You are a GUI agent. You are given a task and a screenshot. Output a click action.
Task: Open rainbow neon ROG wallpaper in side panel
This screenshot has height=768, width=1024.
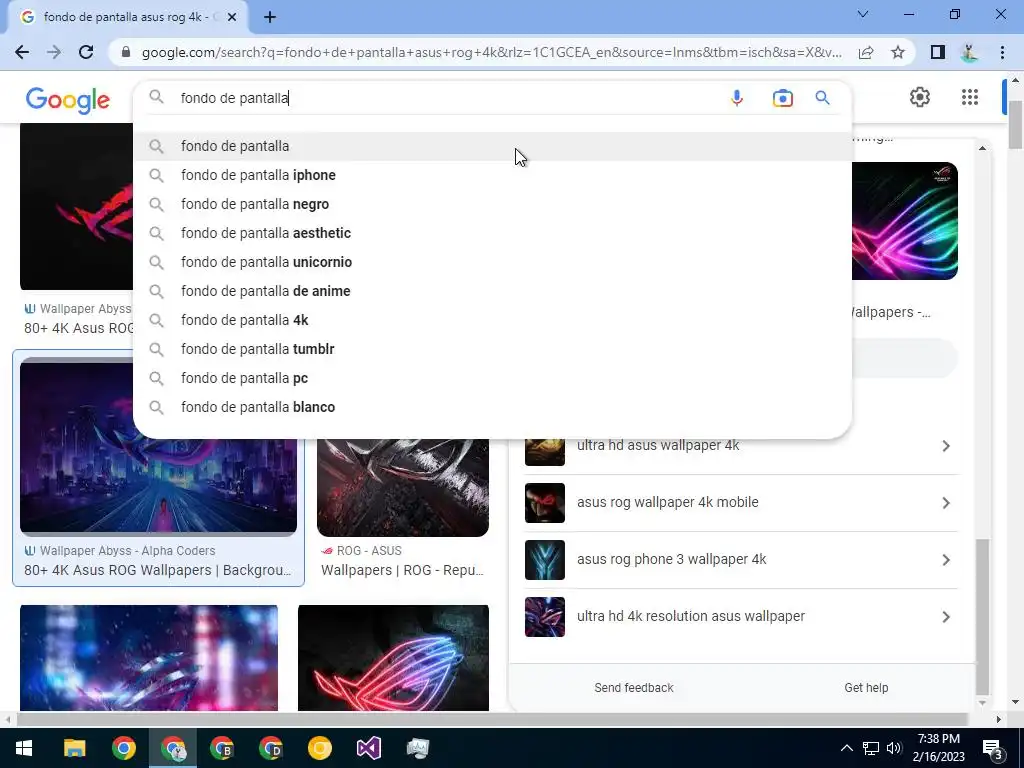(x=905, y=221)
